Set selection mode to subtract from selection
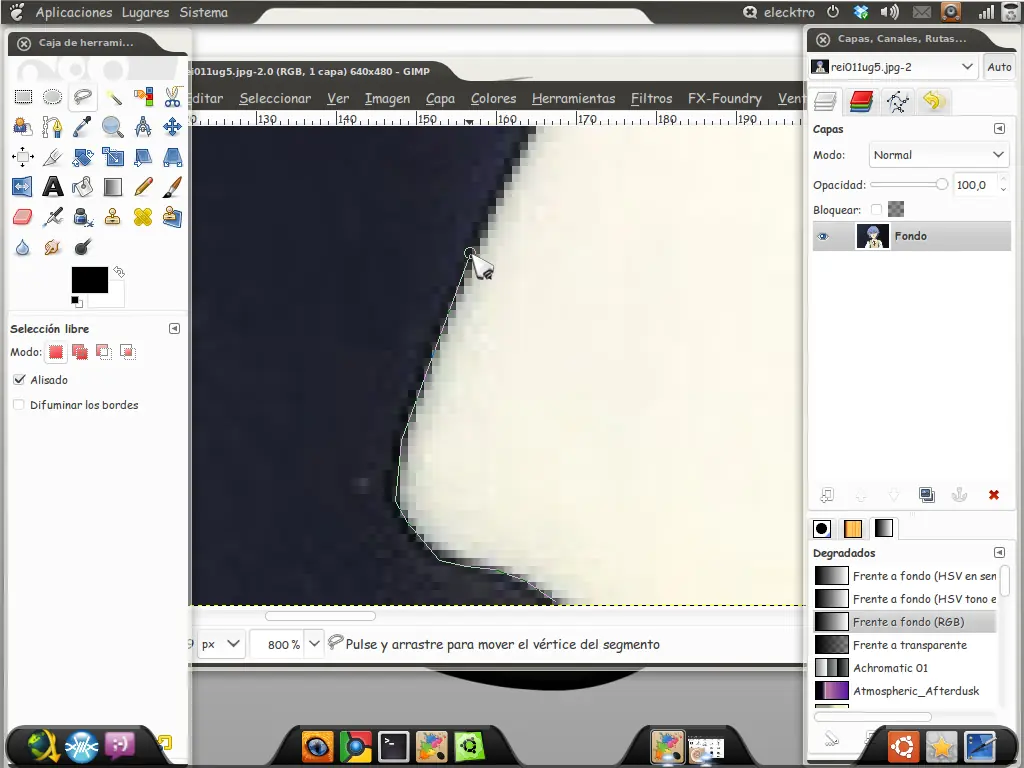Screen dimensions: 1024x768 tap(103, 352)
